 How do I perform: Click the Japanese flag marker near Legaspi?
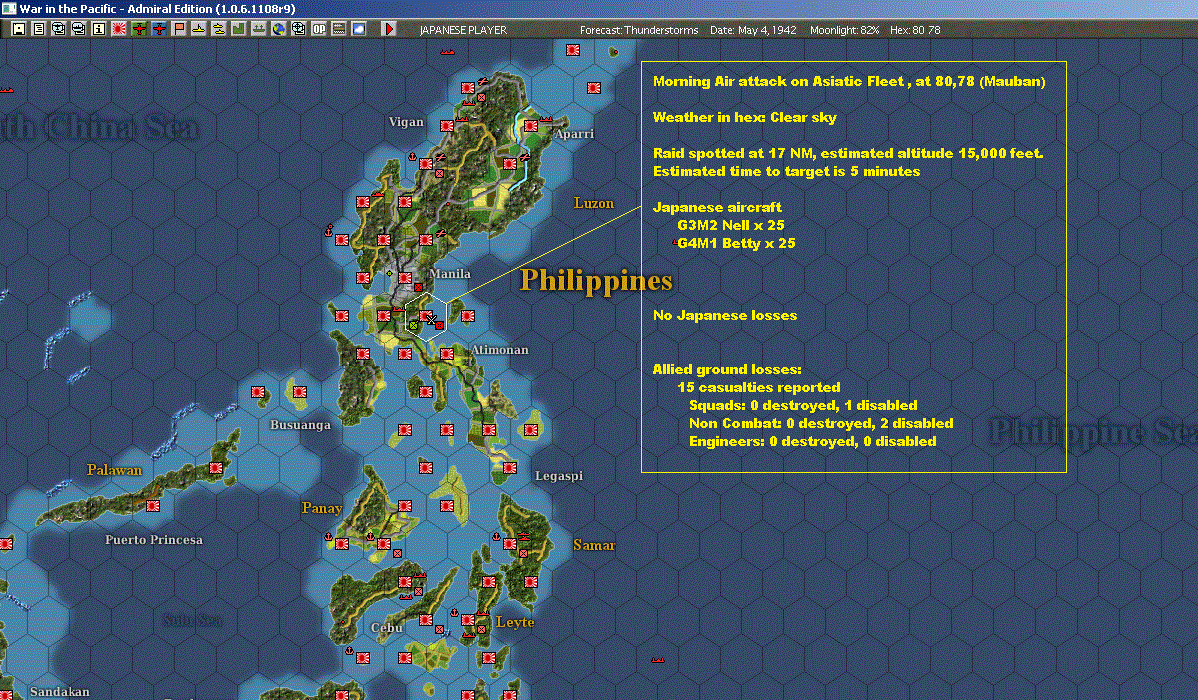(x=510, y=468)
